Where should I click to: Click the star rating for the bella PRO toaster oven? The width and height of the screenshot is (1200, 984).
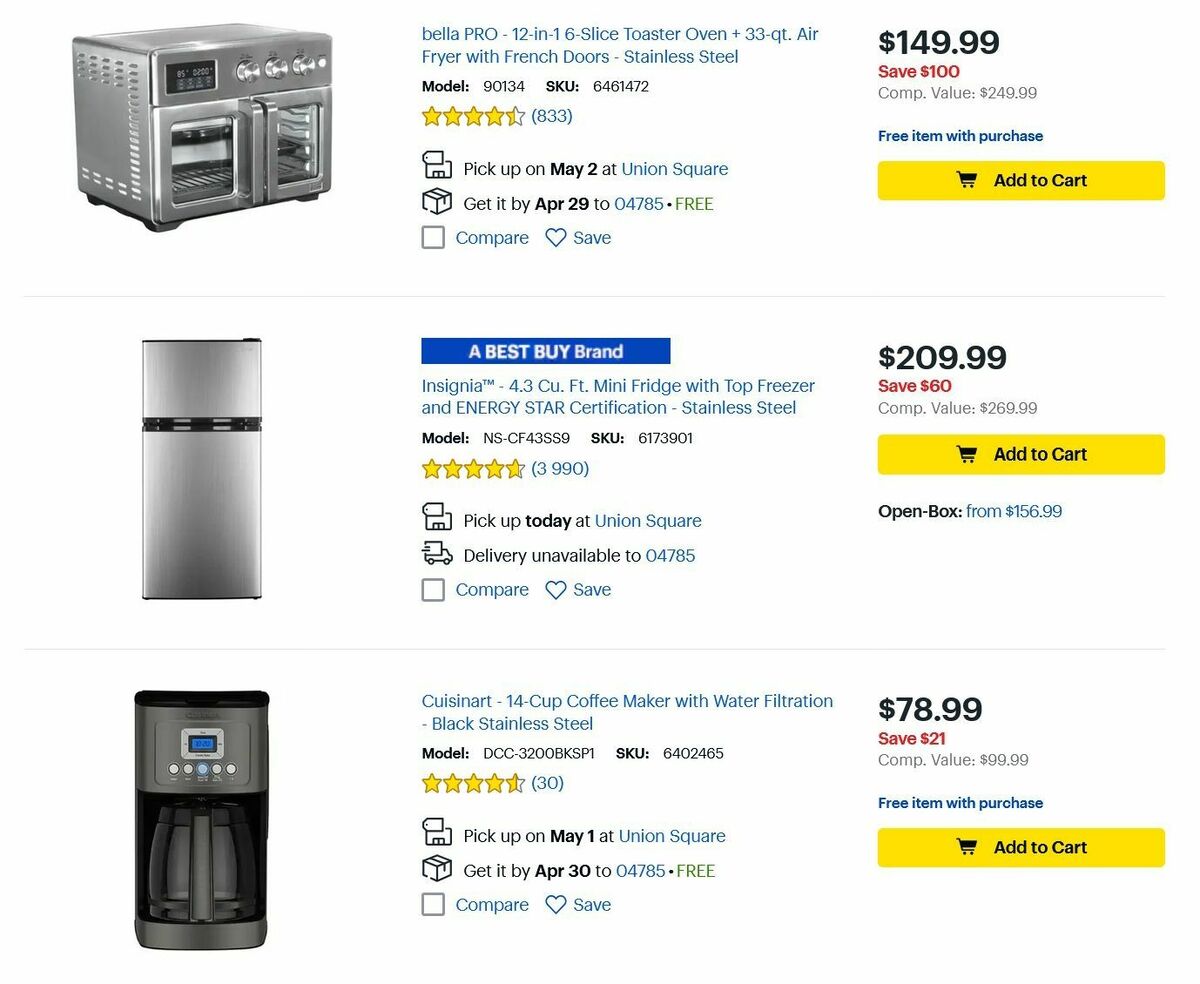coord(473,116)
